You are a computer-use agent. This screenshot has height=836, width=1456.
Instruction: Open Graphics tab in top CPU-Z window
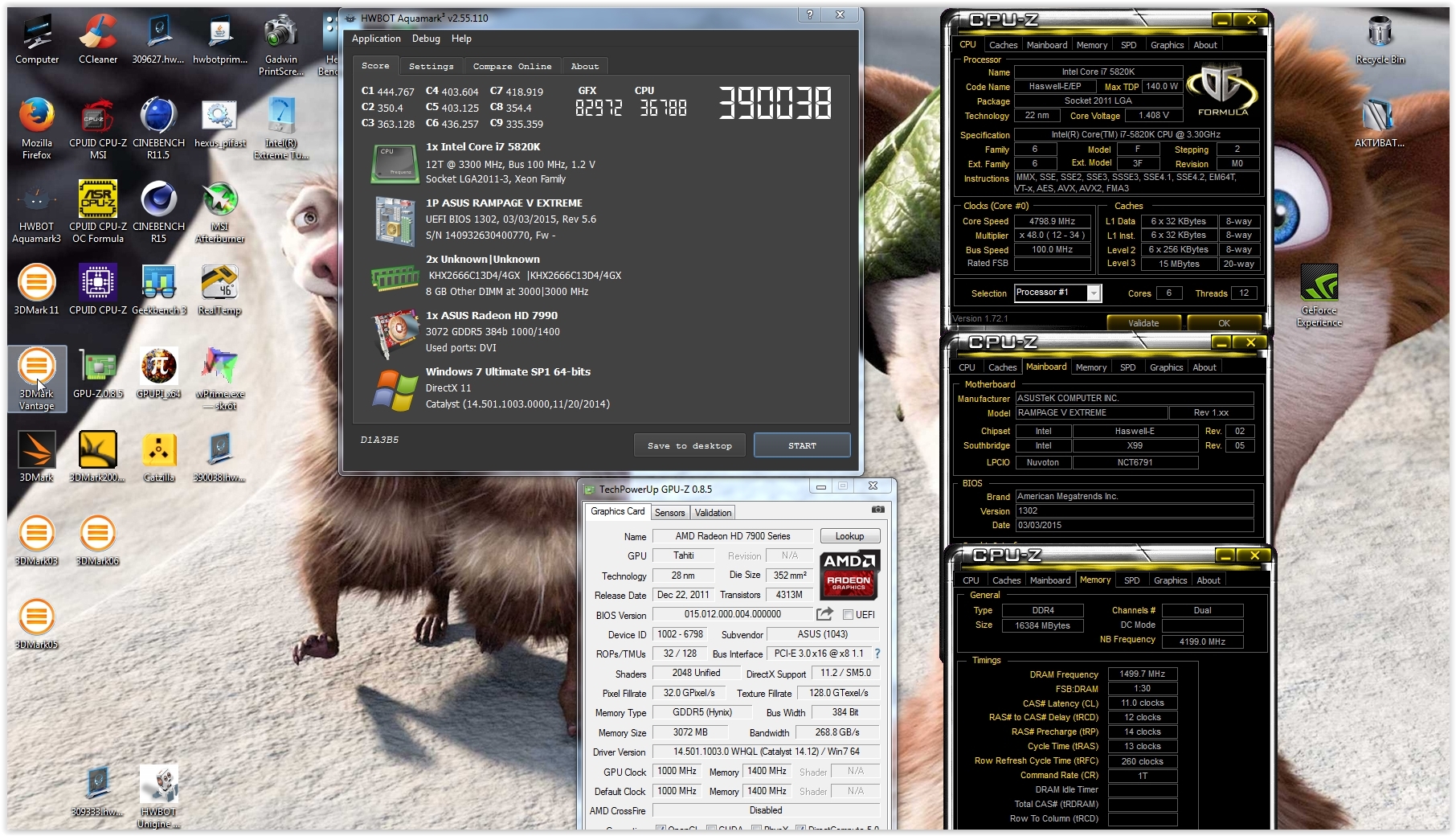tap(1167, 45)
